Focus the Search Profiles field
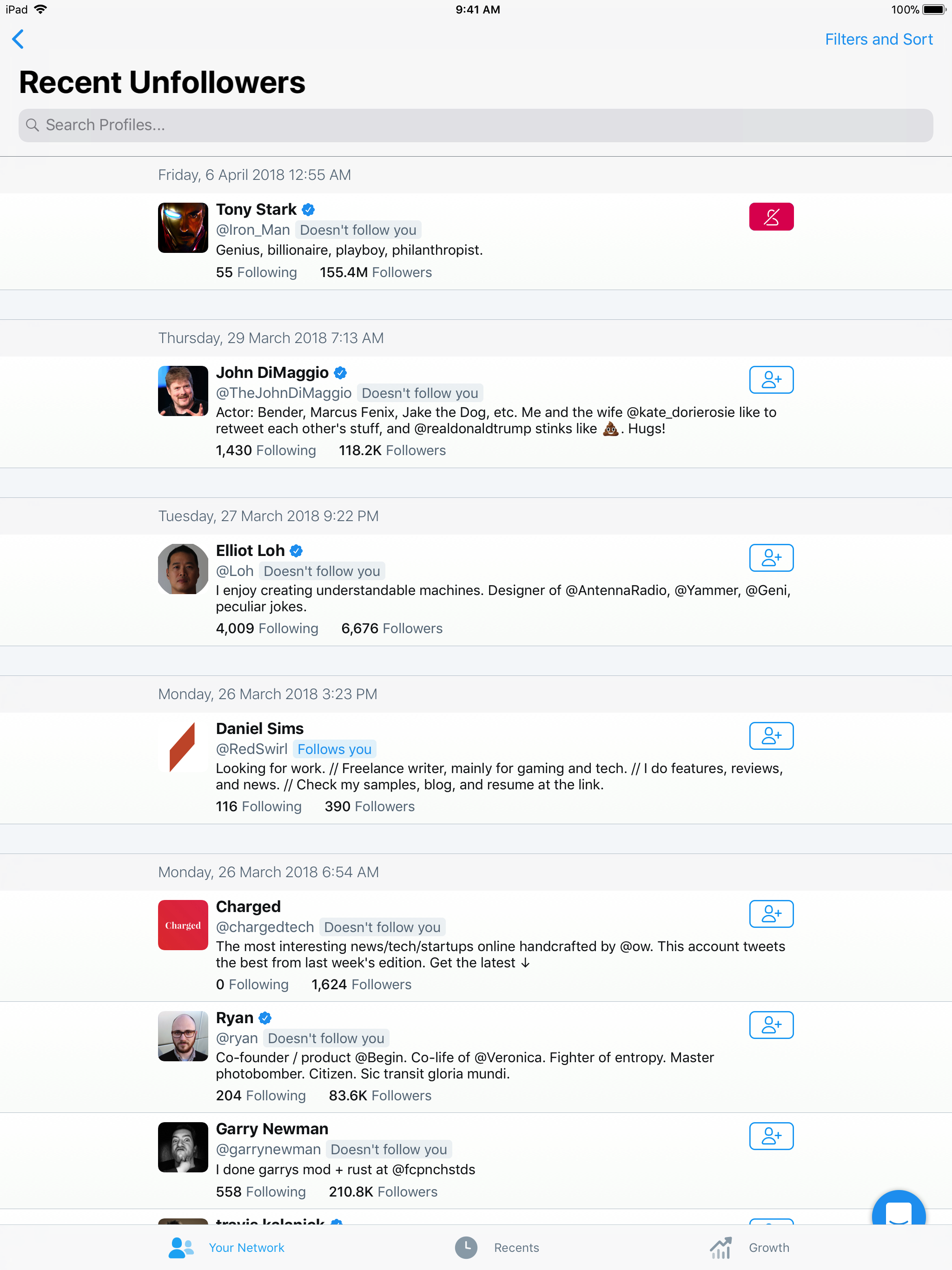 pyautogui.click(x=476, y=125)
